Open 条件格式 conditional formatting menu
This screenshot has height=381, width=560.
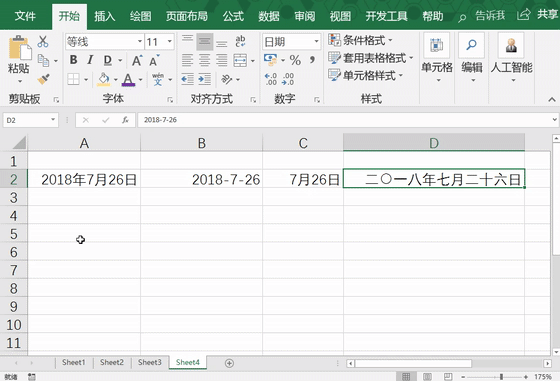click(x=360, y=40)
